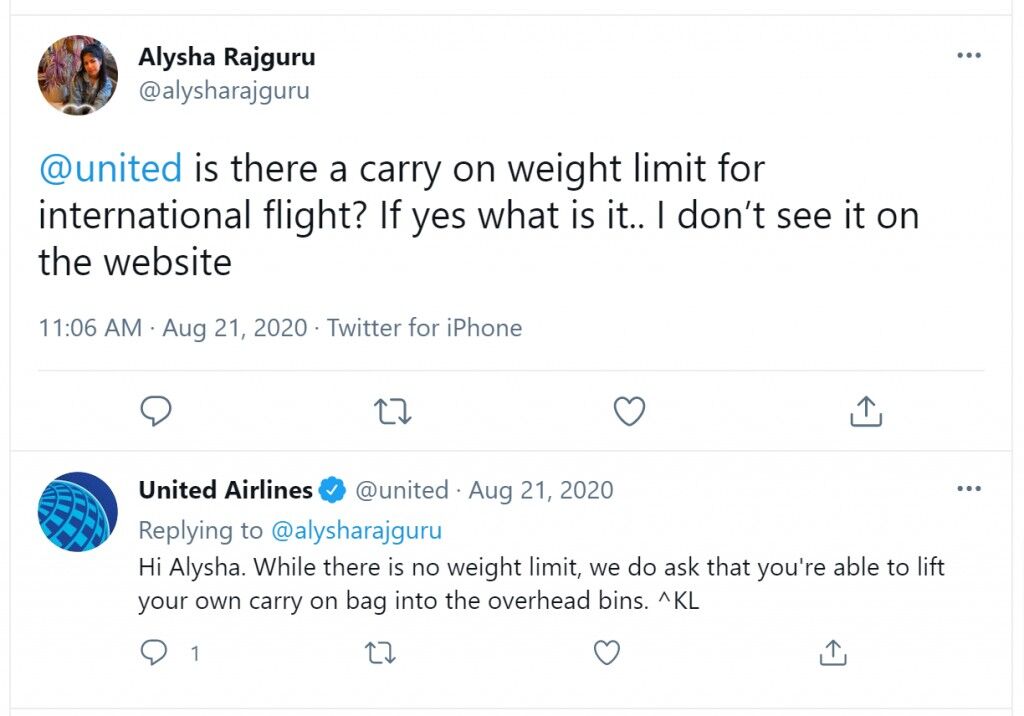
Task: Share Alysha Rajguru's tweet
Action: click(866, 411)
